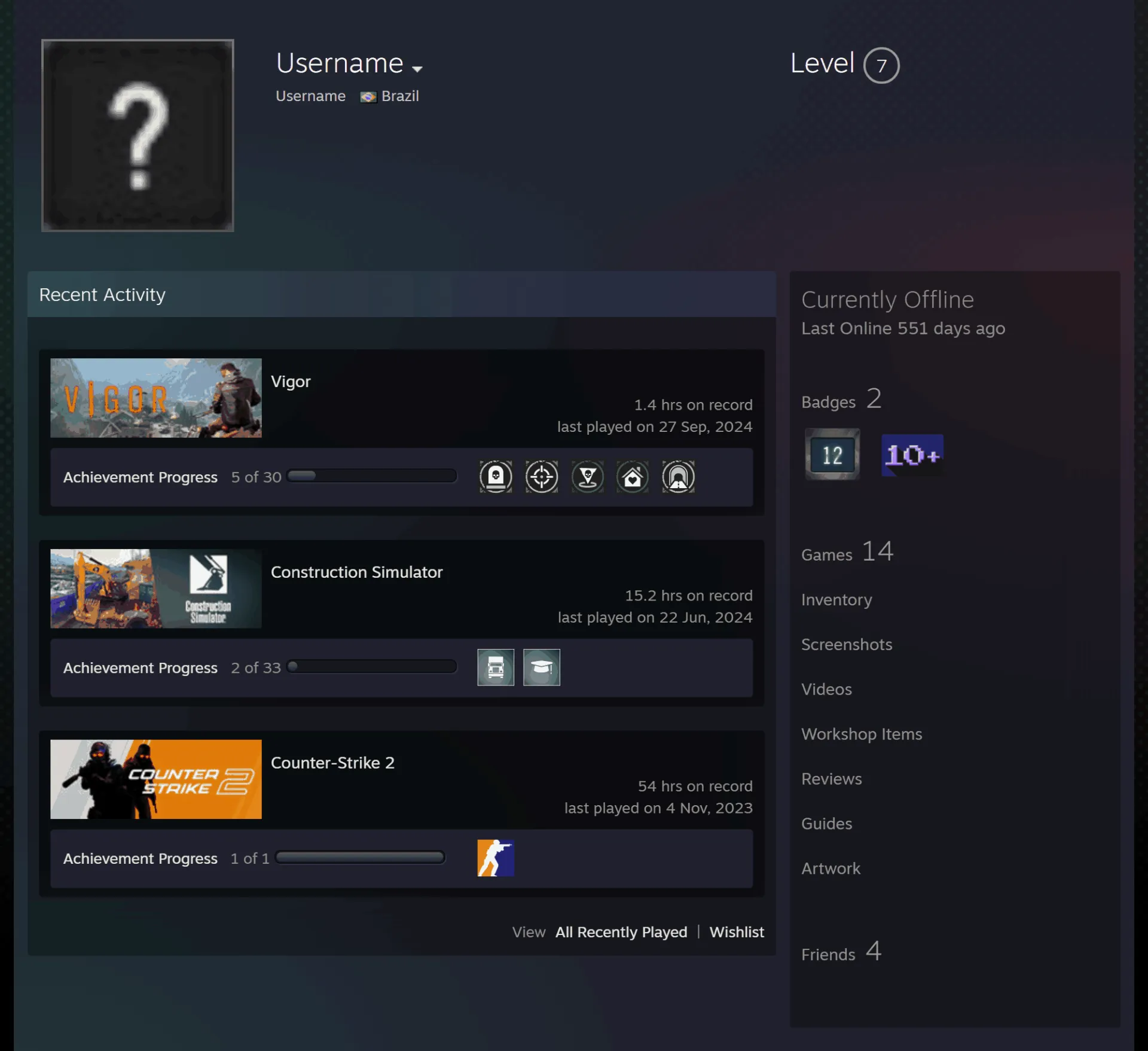Click 'Last Online 551 days ago' text
This screenshot has height=1051, width=1148.
903,329
